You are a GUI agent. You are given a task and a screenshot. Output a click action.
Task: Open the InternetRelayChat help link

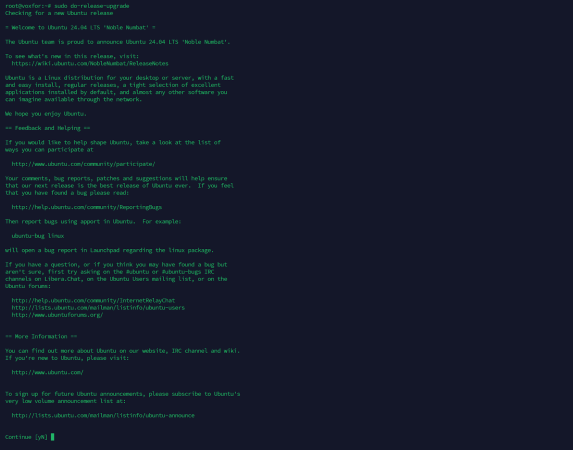click(93, 300)
